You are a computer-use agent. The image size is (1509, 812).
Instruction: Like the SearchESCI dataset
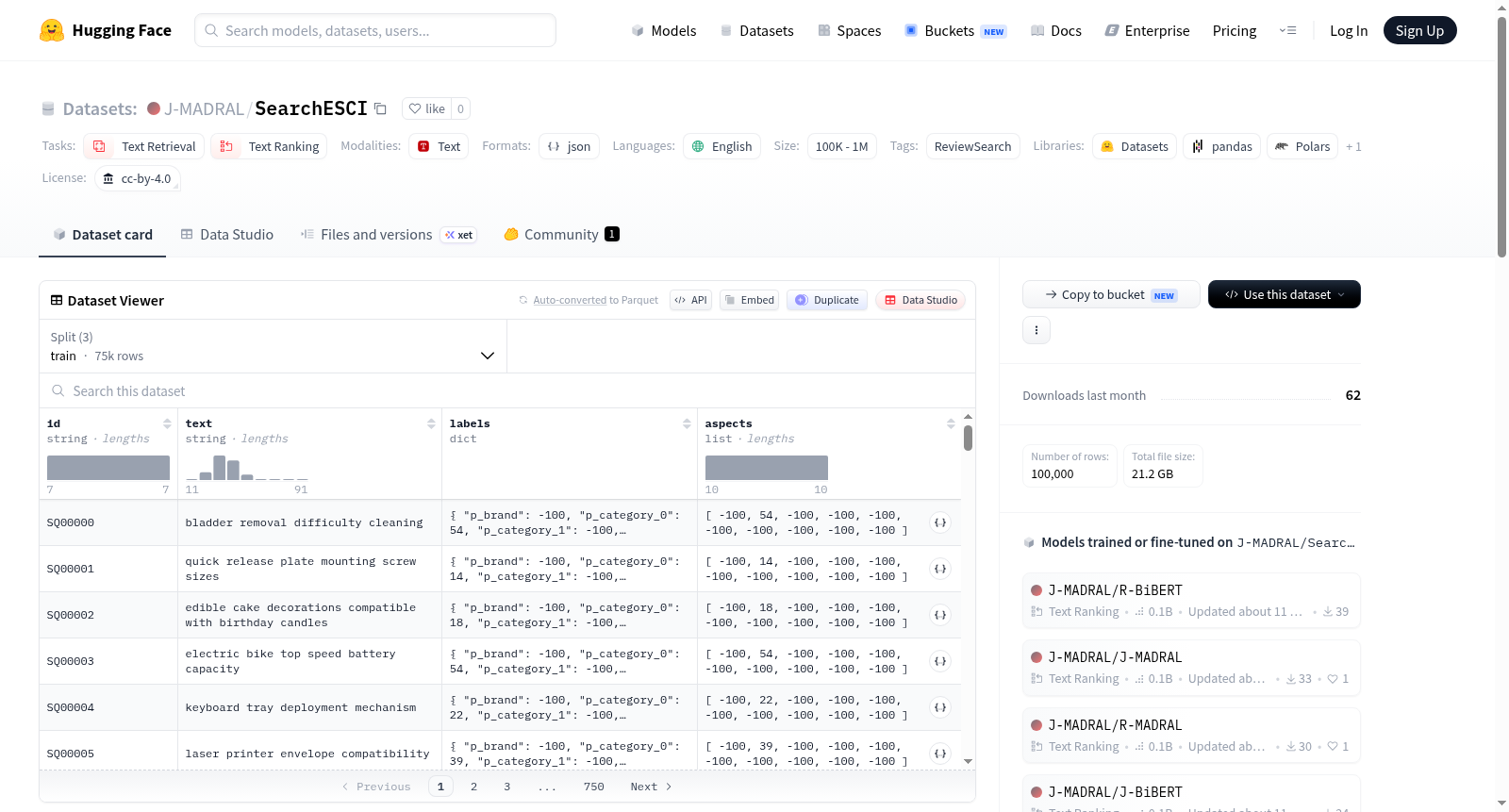[x=427, y=108]
